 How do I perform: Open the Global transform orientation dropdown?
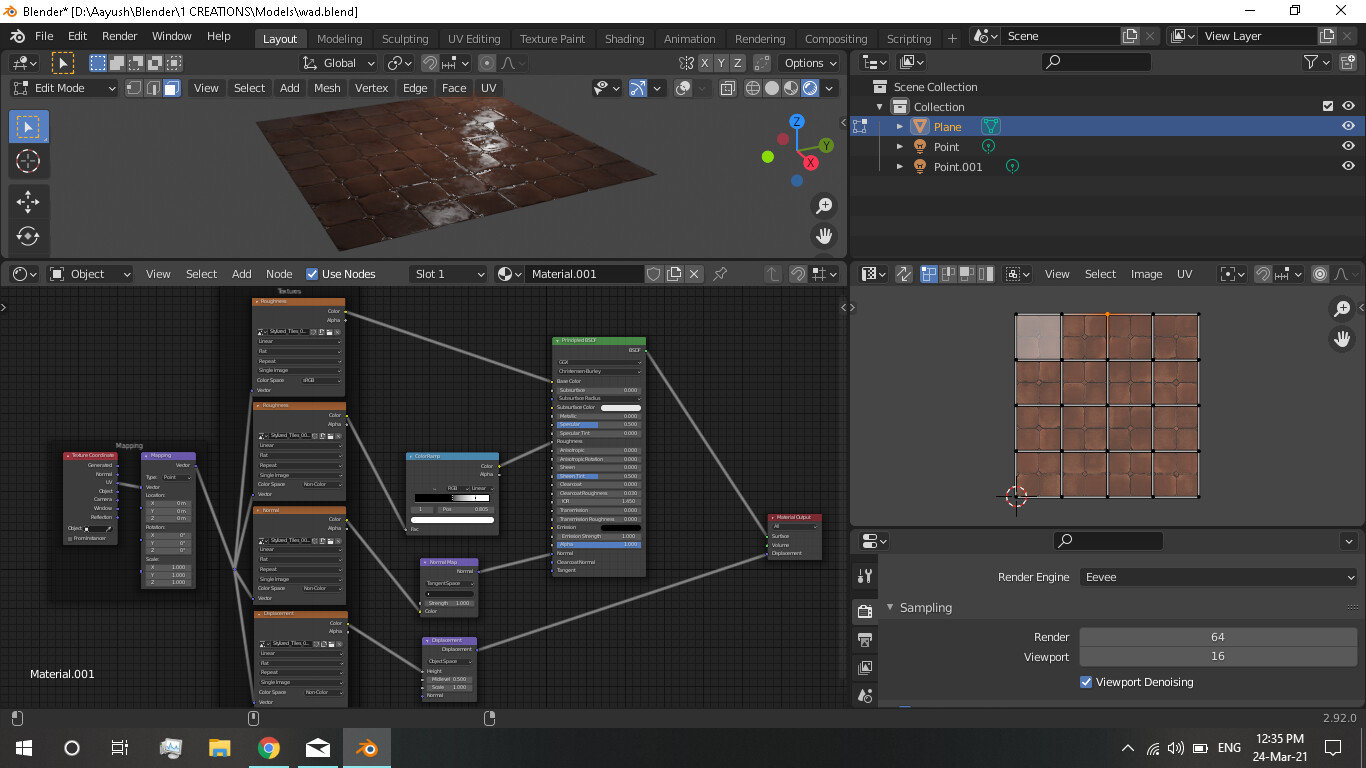point(338,63)
